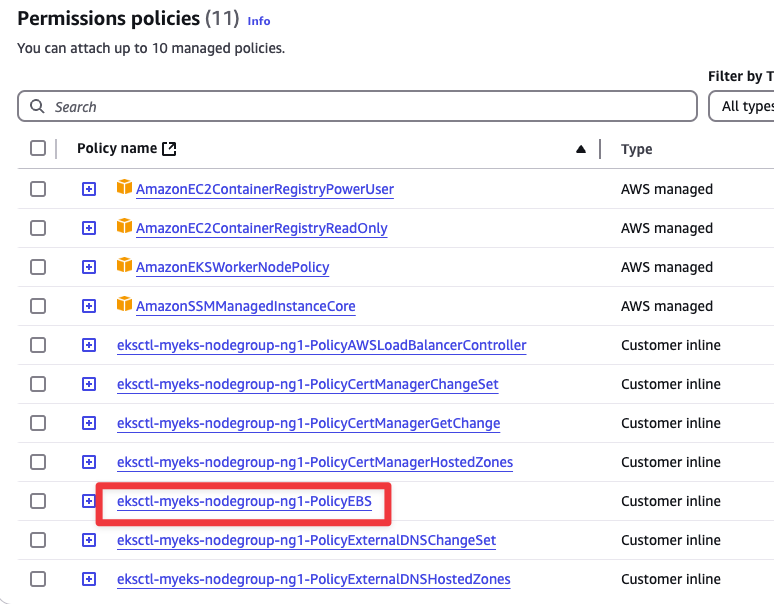The width and height of the screenshot is (774, 604).
Task: Check the PolicyExternalDNSHostedZones row checkbox
Action: click(x=38, y=579)
